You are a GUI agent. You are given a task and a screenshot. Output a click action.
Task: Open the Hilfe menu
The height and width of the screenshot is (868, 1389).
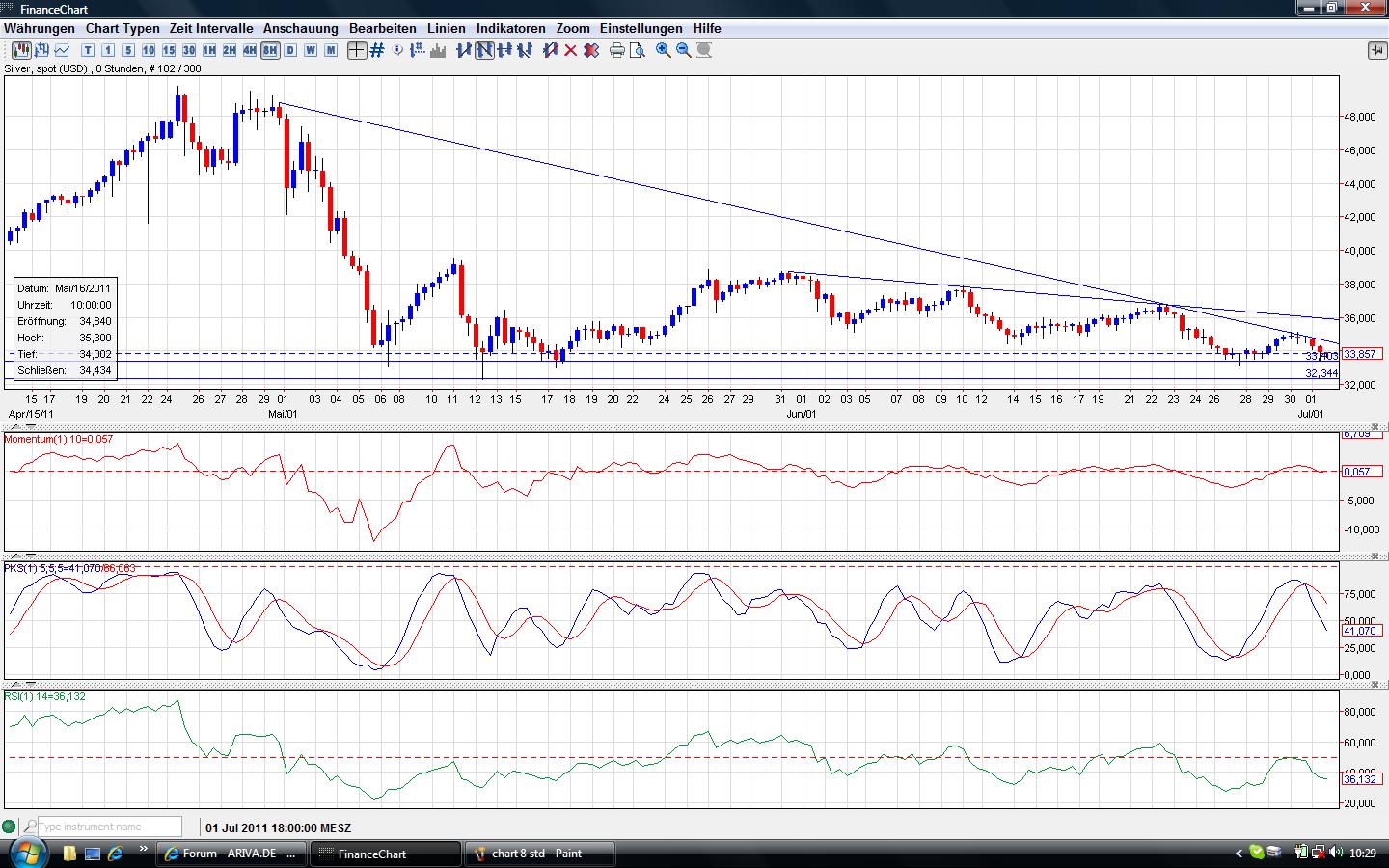coord(707,29)
